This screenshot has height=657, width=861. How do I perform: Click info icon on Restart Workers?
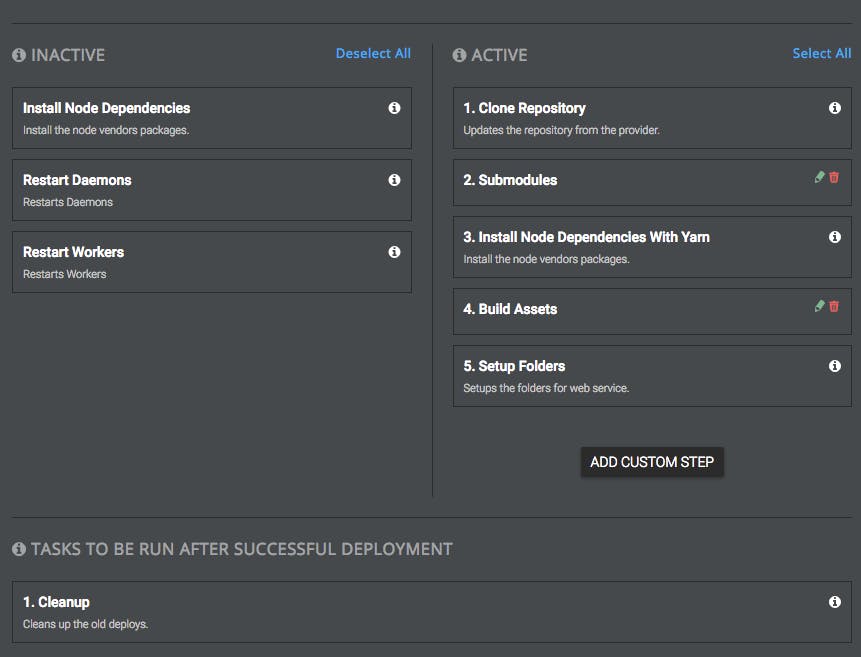[394, 252]
